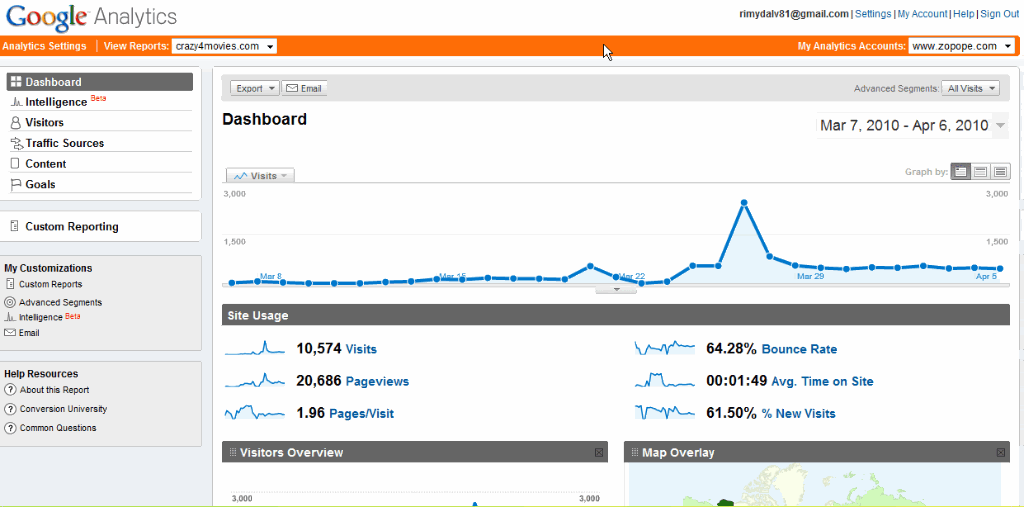1024x507 pixels.
Task: Click the Visits sparkline thumbnail
Action: coord(255,348)
